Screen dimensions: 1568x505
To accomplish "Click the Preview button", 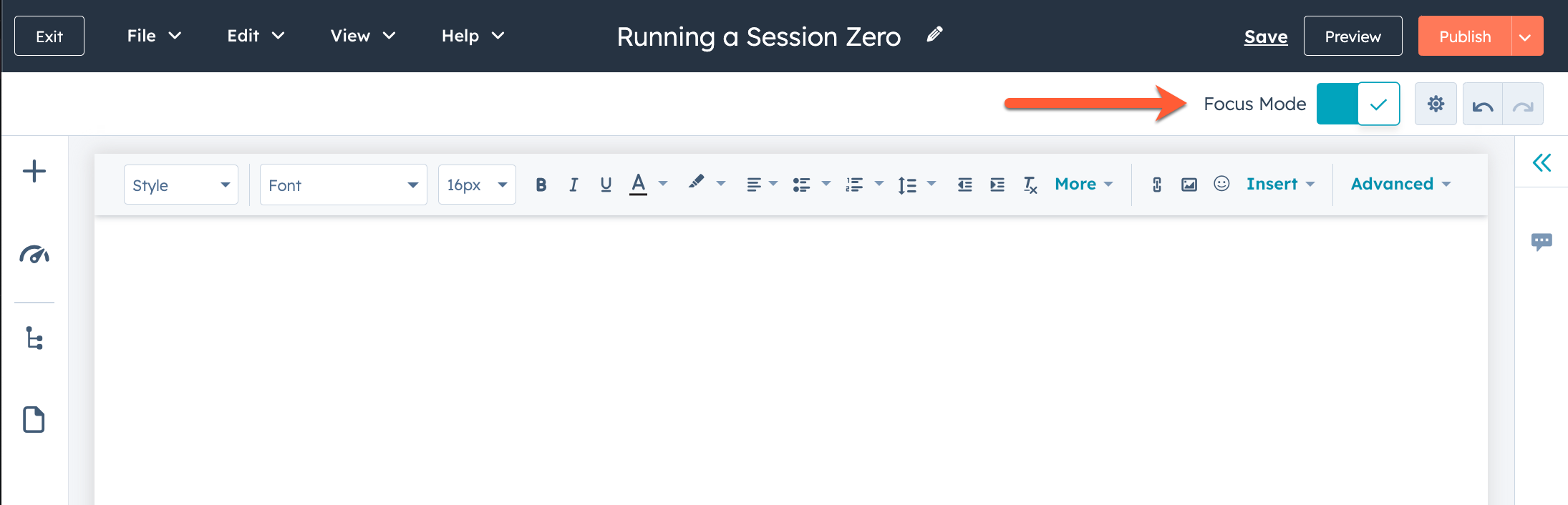I will 1352,36.
